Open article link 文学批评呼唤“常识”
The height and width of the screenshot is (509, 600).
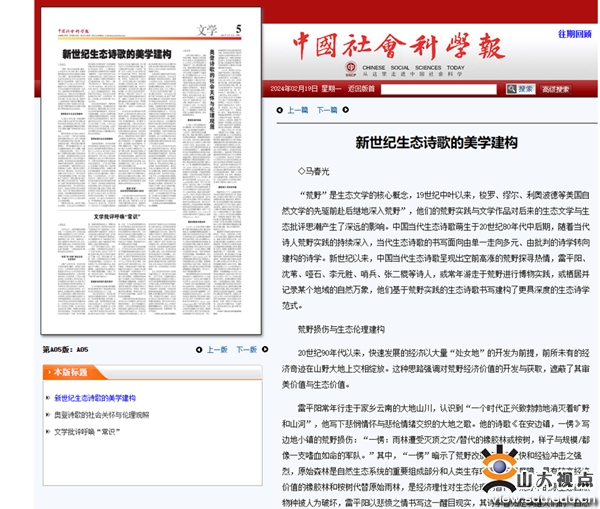click(87, 432)
